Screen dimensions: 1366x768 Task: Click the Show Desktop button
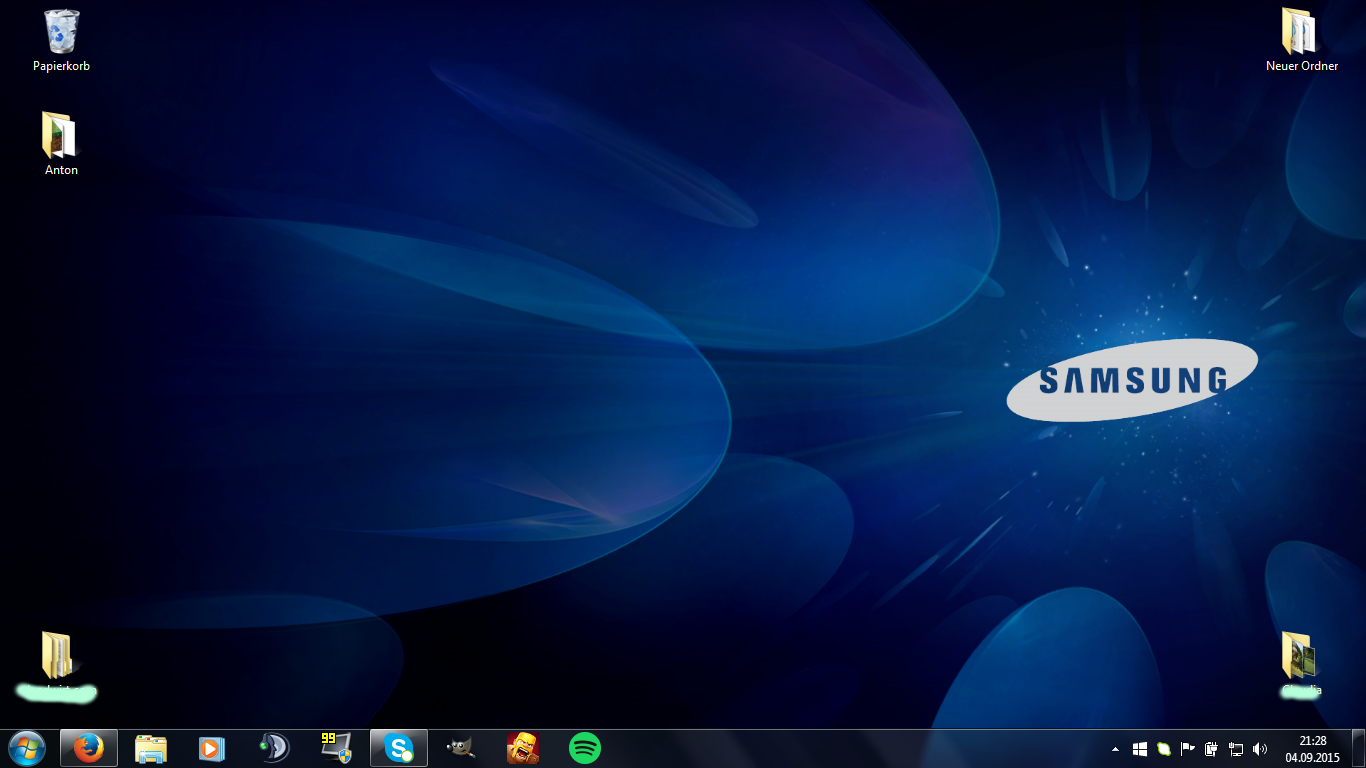tap(1358, 749)
